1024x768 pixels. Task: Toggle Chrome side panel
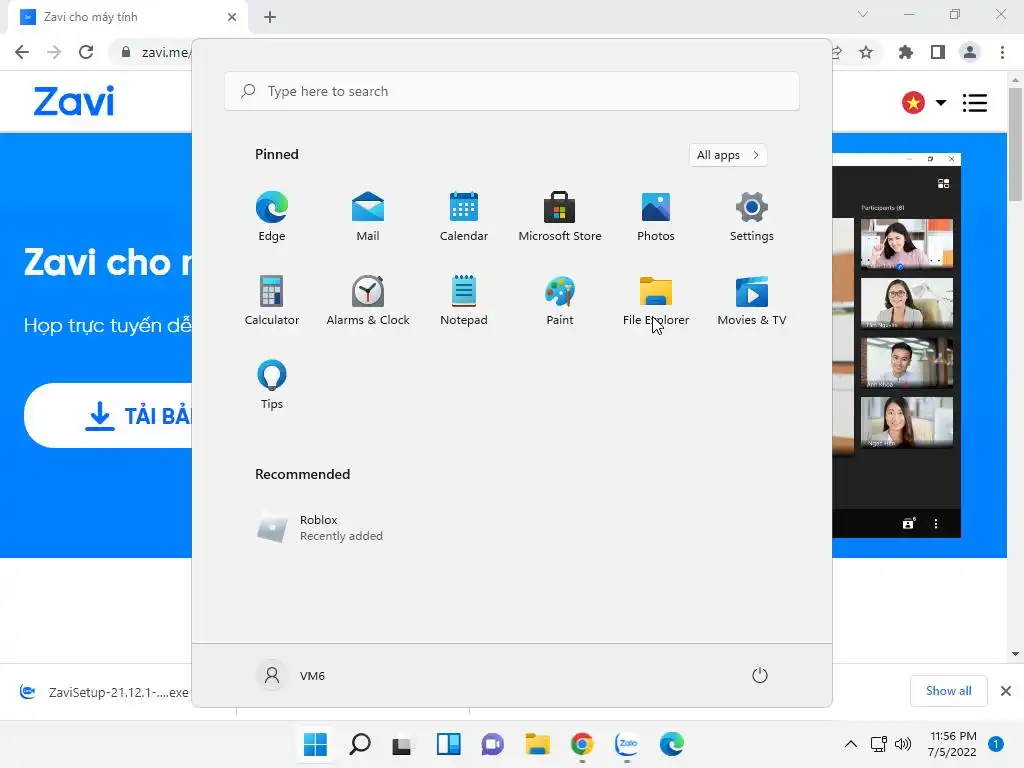pos(938,52)
